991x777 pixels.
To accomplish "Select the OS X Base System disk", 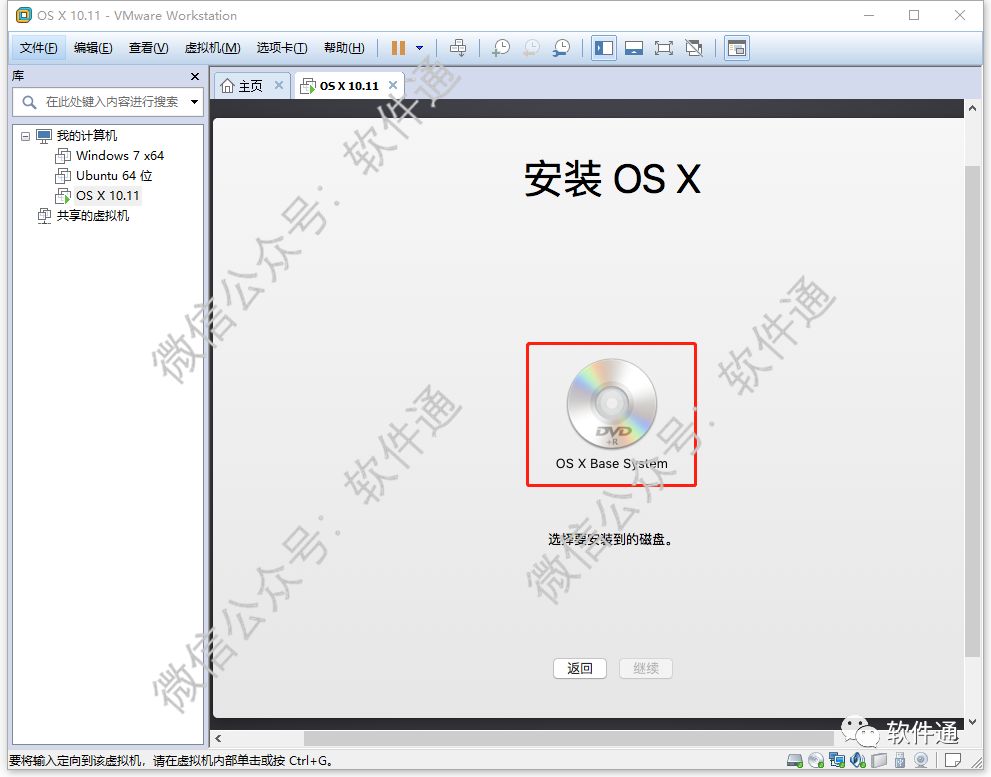I will pyautogui.click(x=612, y=414).
